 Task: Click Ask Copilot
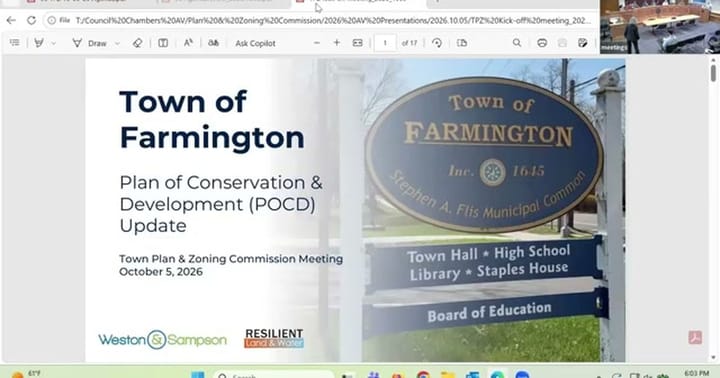(x=255, y=43)
